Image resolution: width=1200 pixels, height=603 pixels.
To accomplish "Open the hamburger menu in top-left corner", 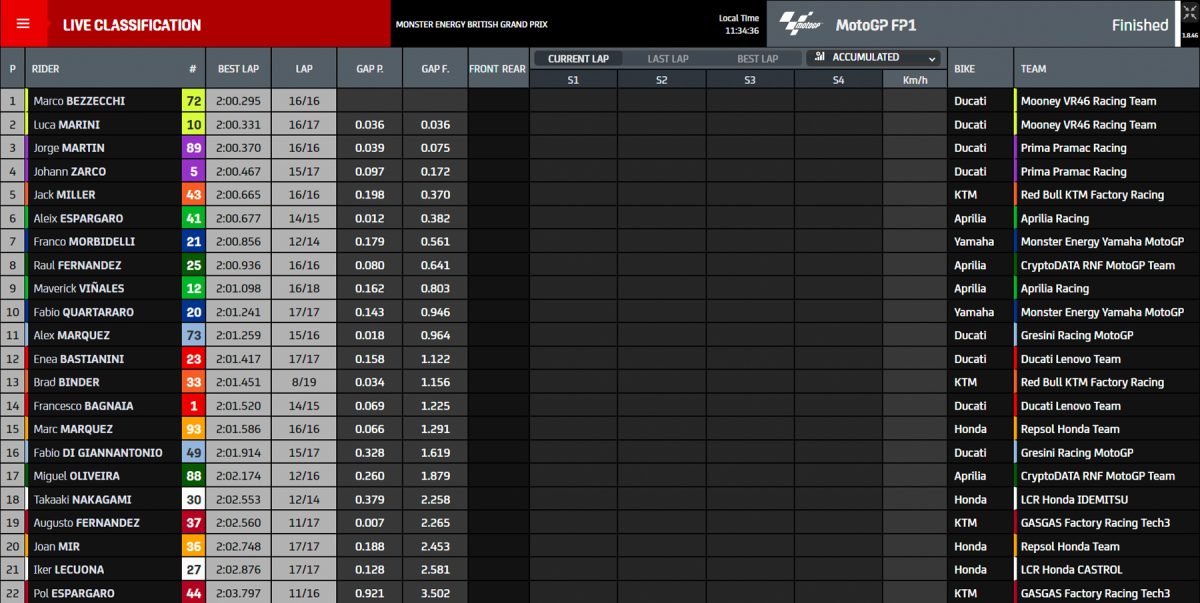I will 23,24.
